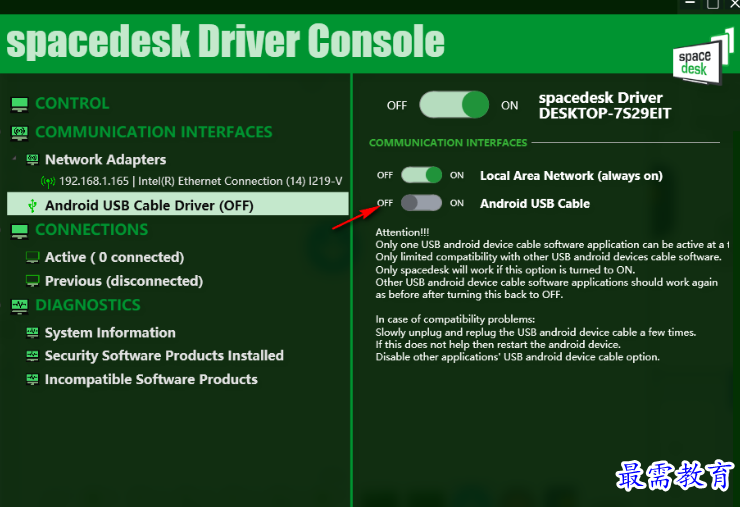Click the Security Software Products Installed icon
Screen dimensions: 740x507
(x=32, y=355)
